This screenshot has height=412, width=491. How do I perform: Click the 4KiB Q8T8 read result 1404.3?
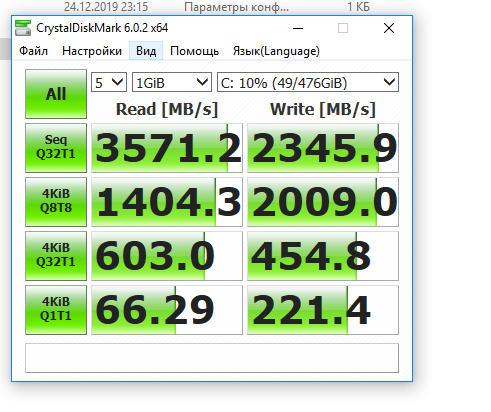tap(167, 202)
